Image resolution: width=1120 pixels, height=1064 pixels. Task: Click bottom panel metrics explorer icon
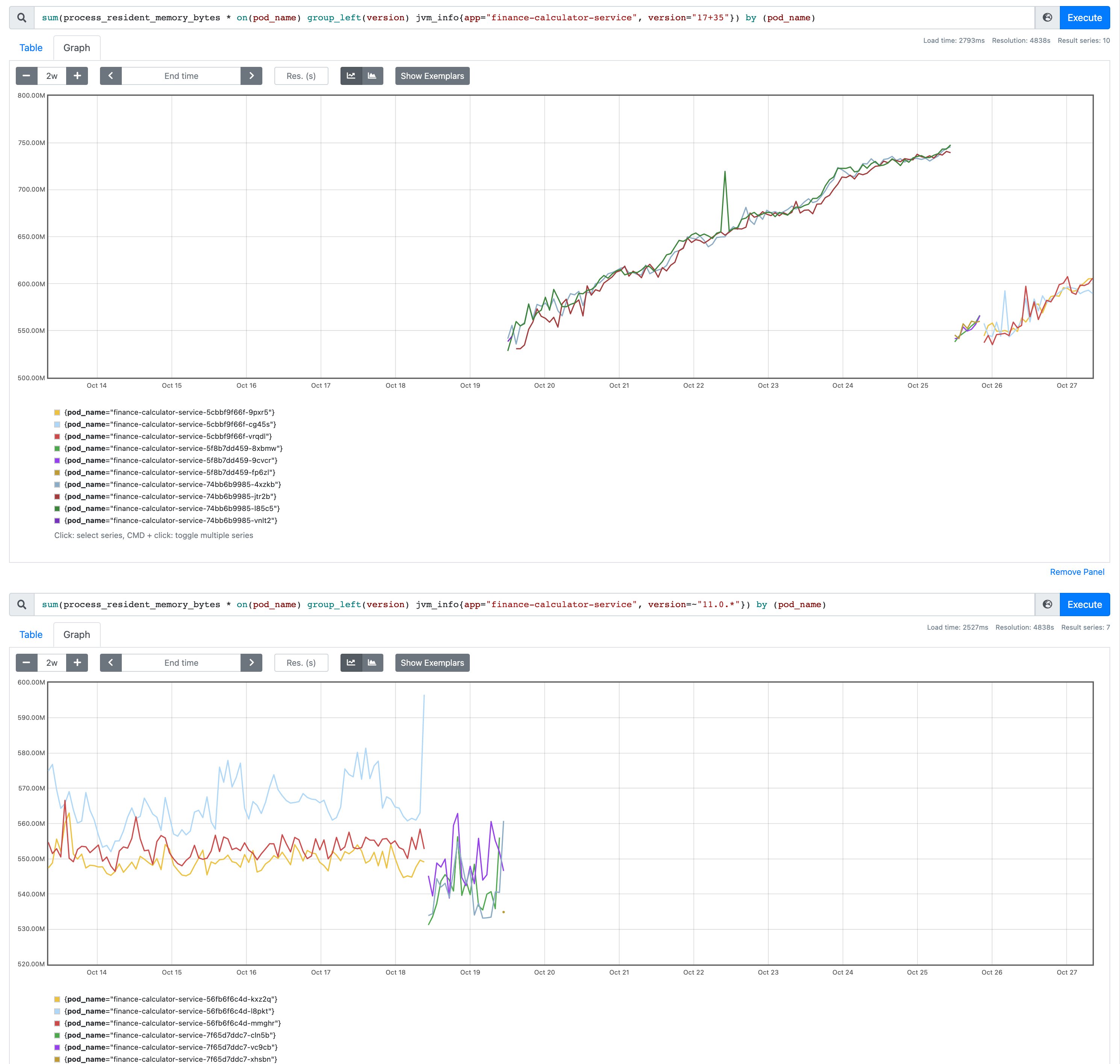(1047, 605)
